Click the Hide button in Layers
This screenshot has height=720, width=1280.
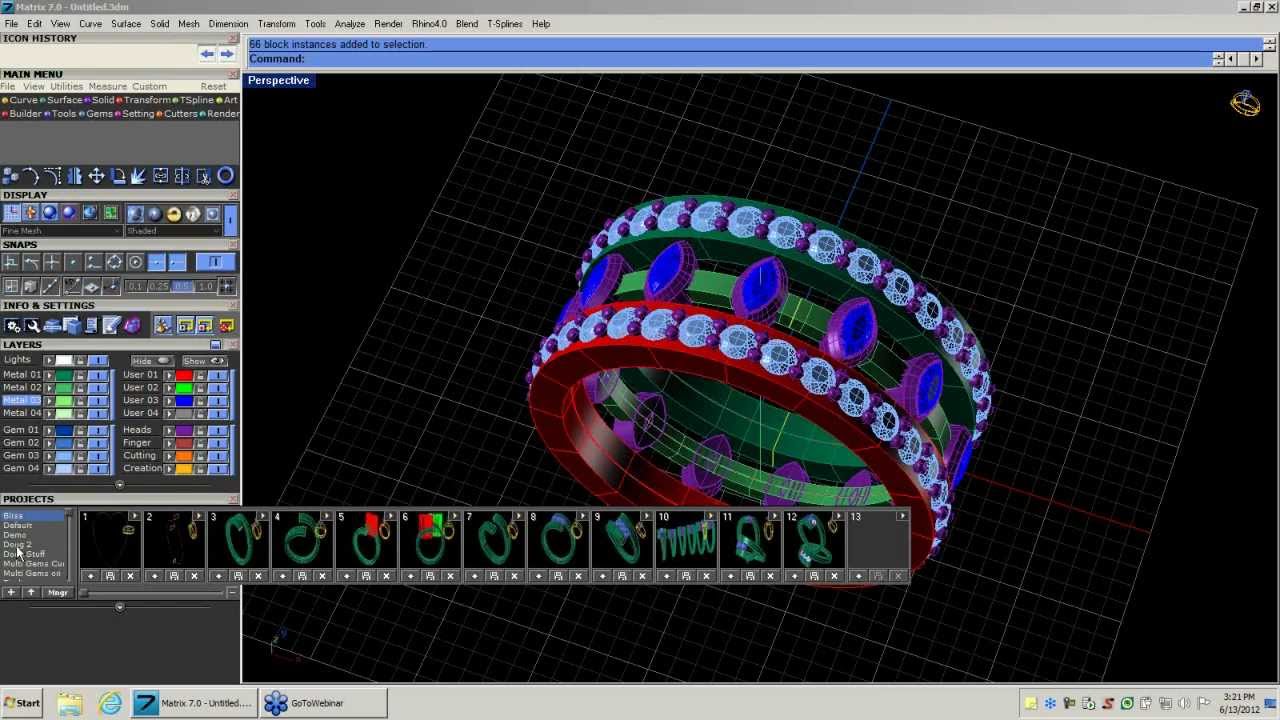click(x=152, y=361)
